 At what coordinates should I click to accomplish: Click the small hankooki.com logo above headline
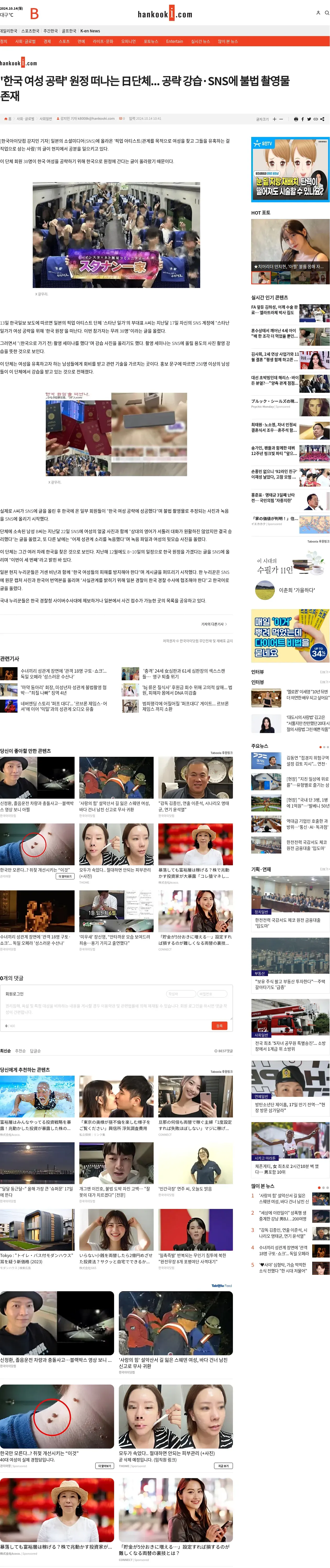click(18, 63)
